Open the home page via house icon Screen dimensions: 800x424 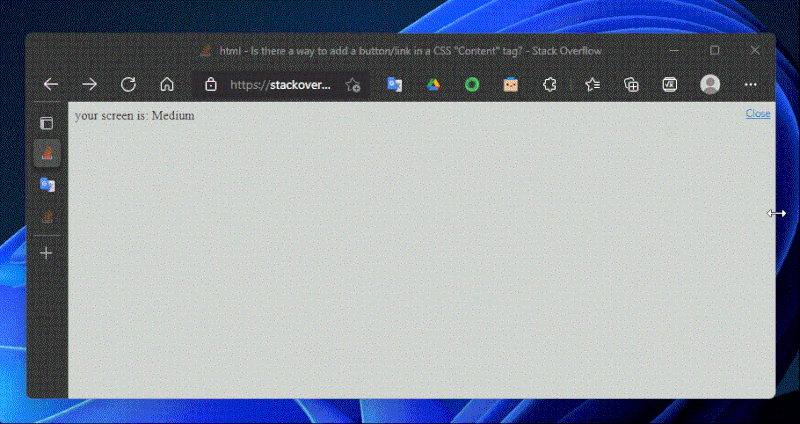pyautogui.click(x=167, y=85)
